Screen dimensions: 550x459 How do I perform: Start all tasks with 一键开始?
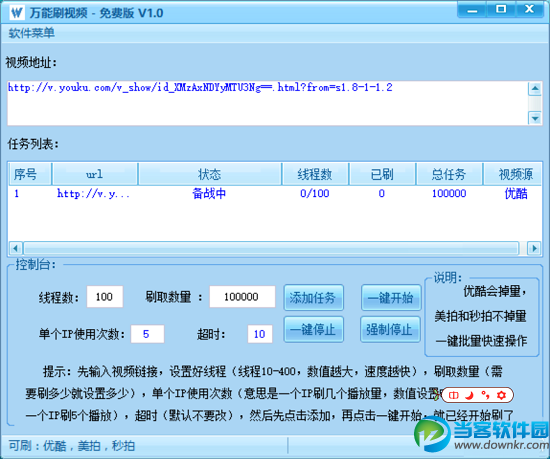(x=391, y=297)
